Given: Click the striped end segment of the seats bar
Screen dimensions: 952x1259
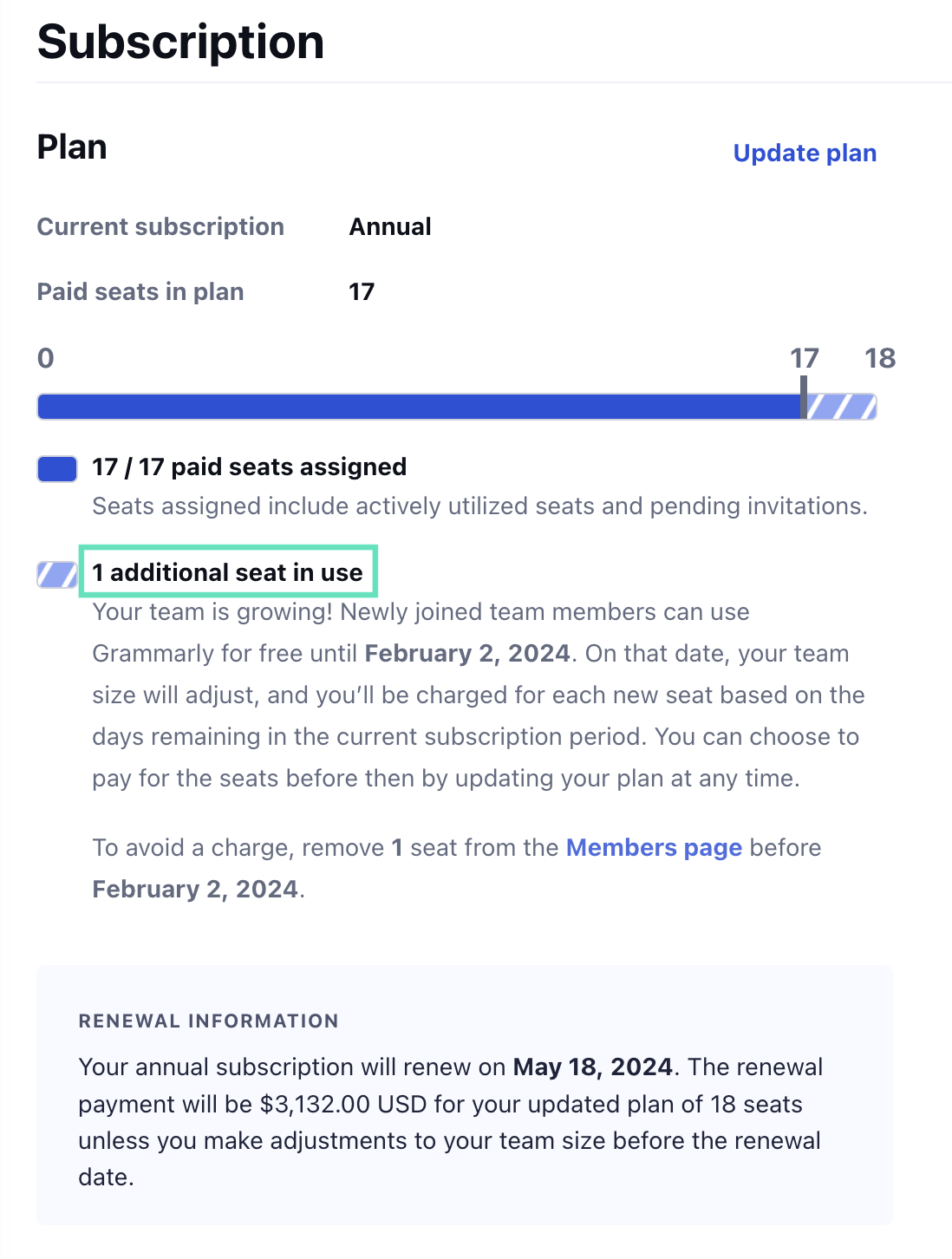Looking at the screenshot, I should coord(841,407).
